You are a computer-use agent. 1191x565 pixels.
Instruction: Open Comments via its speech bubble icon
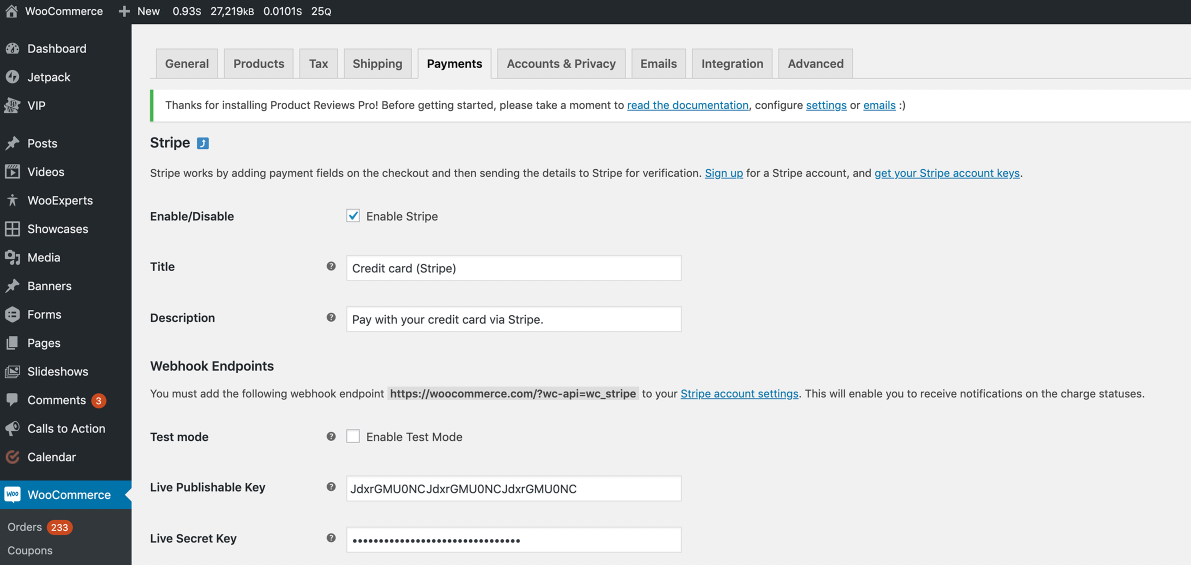pyautogui.click(x=12, y=400)
